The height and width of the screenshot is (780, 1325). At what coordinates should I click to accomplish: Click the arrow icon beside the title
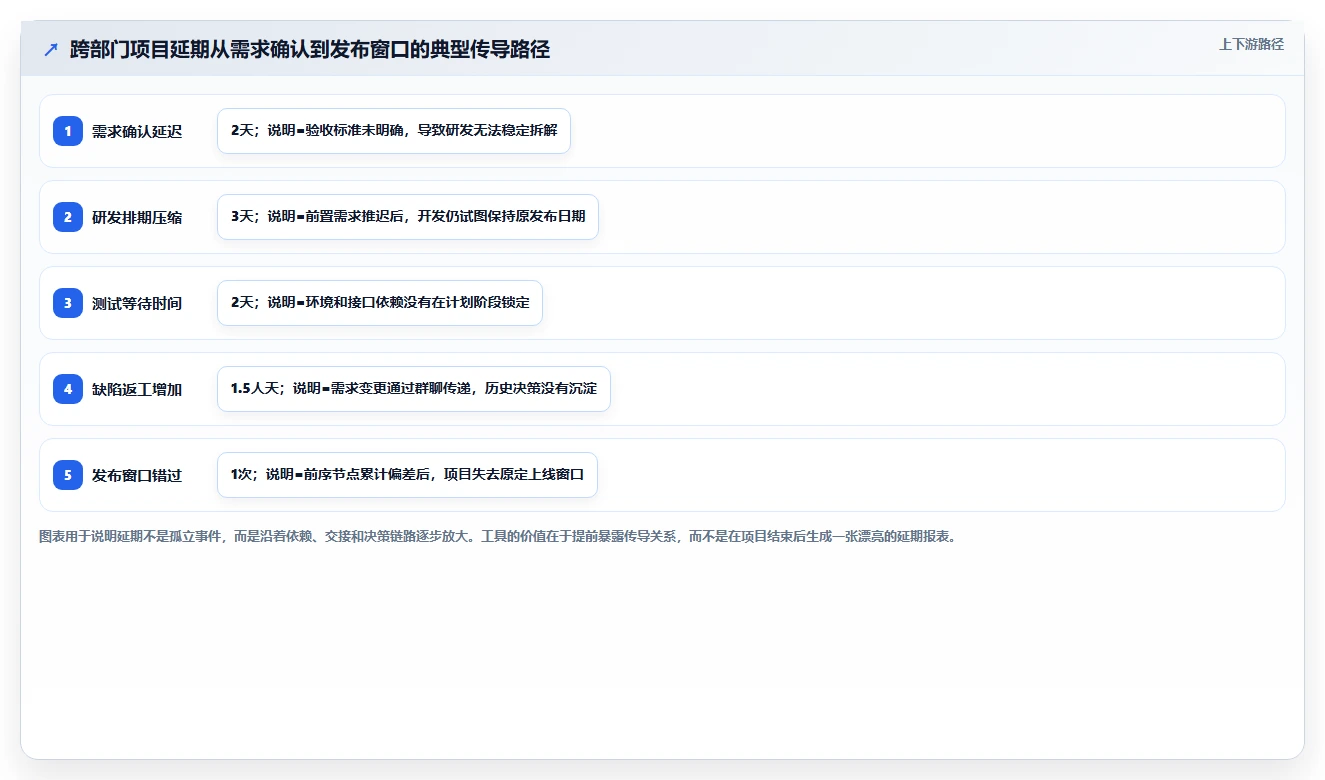point(50,49)
